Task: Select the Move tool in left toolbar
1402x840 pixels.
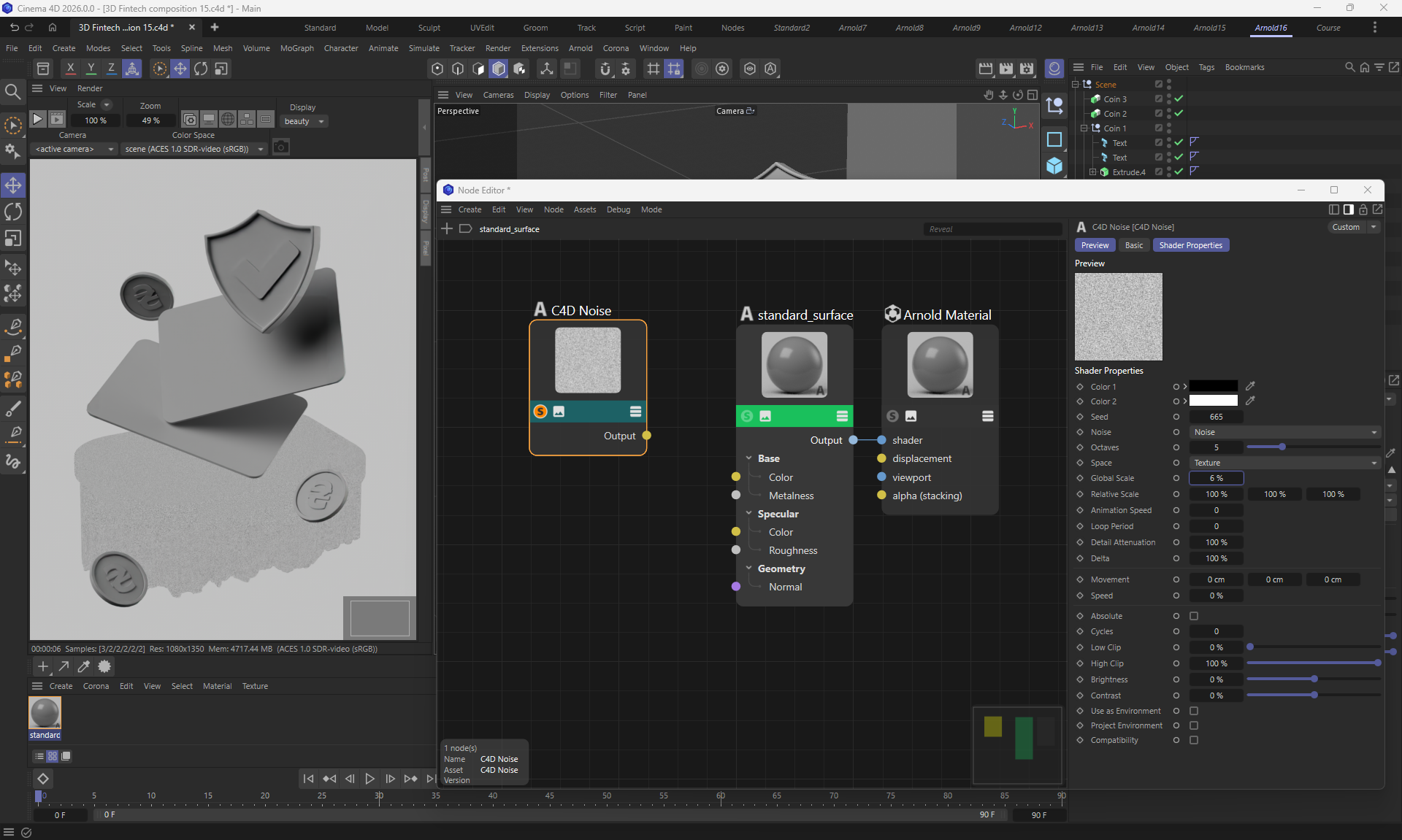Action: (x=13, y=185)
